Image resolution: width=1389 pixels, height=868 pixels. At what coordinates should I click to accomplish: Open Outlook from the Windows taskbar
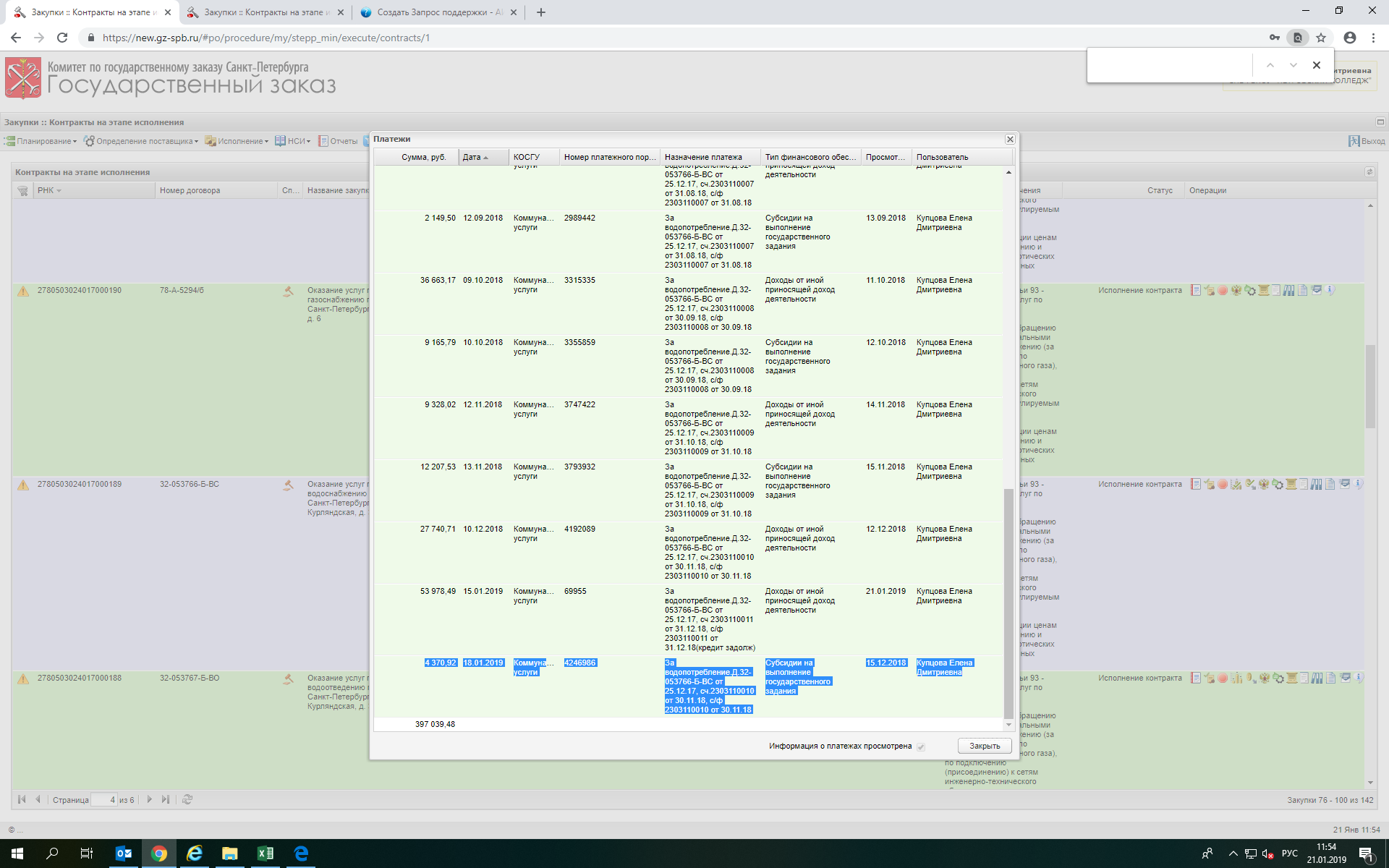tap(124, 854)
